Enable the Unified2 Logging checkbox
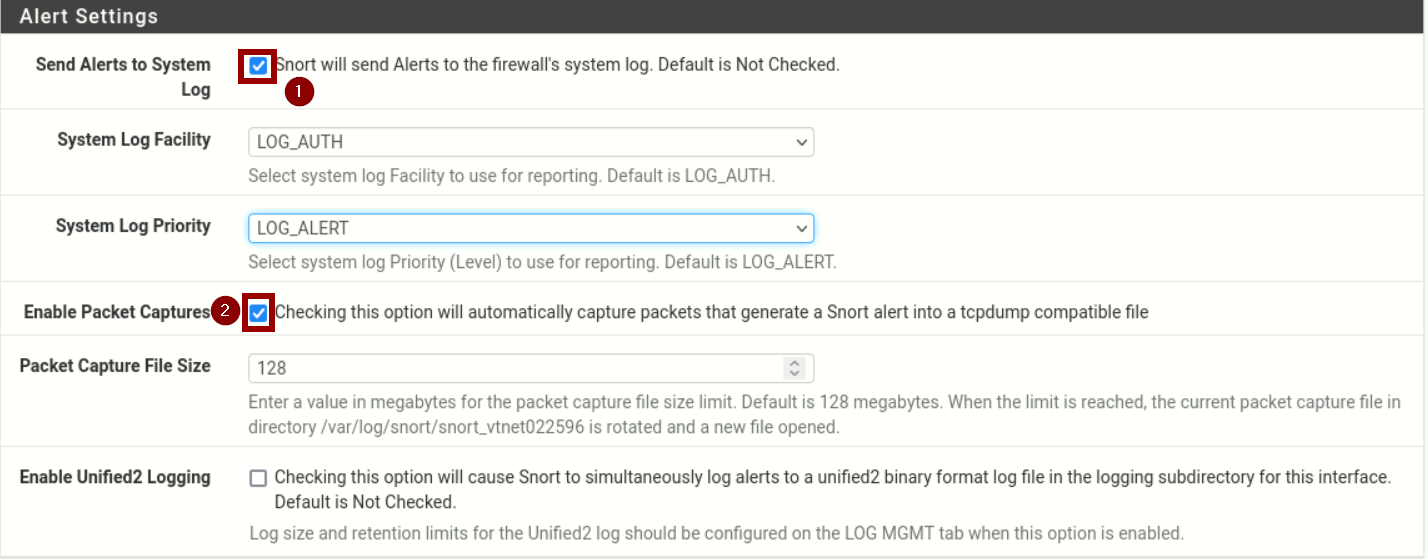Image resolution: width=1428 pixels, height=559 pixels. point(258,478)
